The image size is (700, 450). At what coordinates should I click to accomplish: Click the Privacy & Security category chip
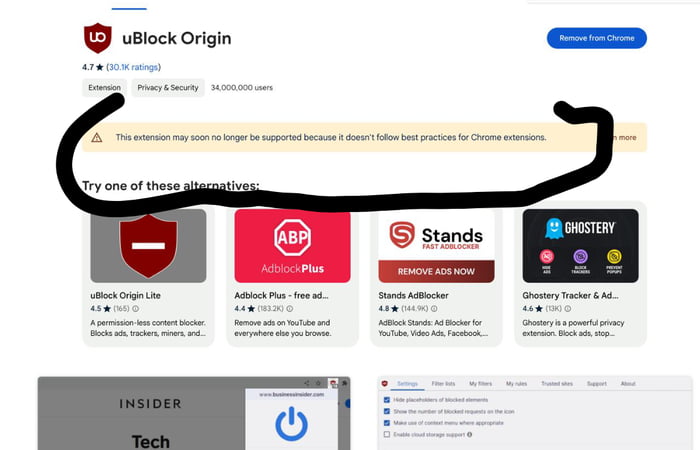click(168, 88)
